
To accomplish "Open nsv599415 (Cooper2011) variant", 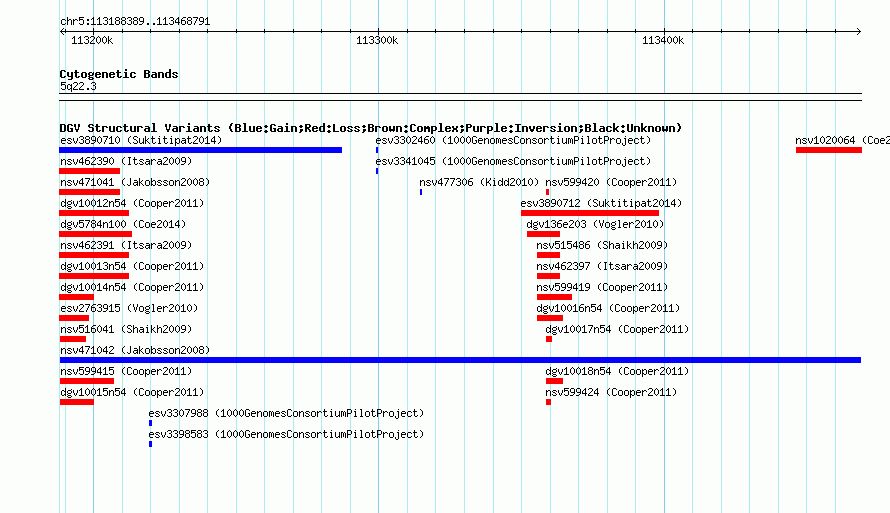I will (126, 371).
